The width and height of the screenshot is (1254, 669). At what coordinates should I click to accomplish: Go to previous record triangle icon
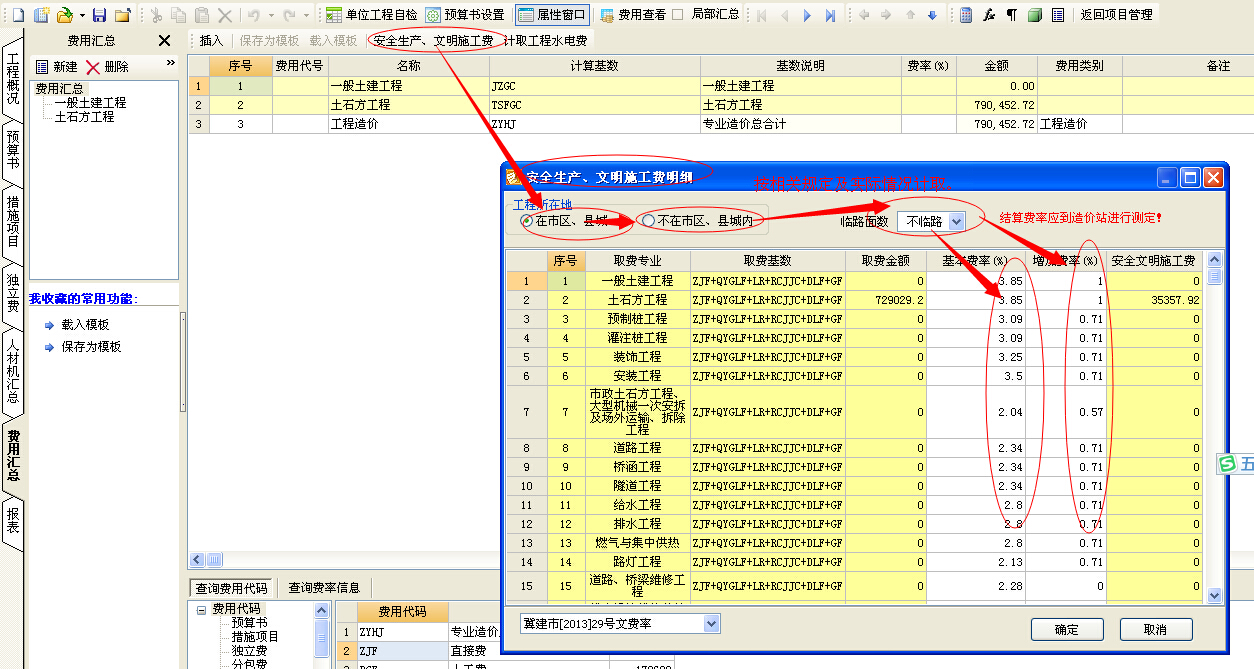click(x=785, y=15)
